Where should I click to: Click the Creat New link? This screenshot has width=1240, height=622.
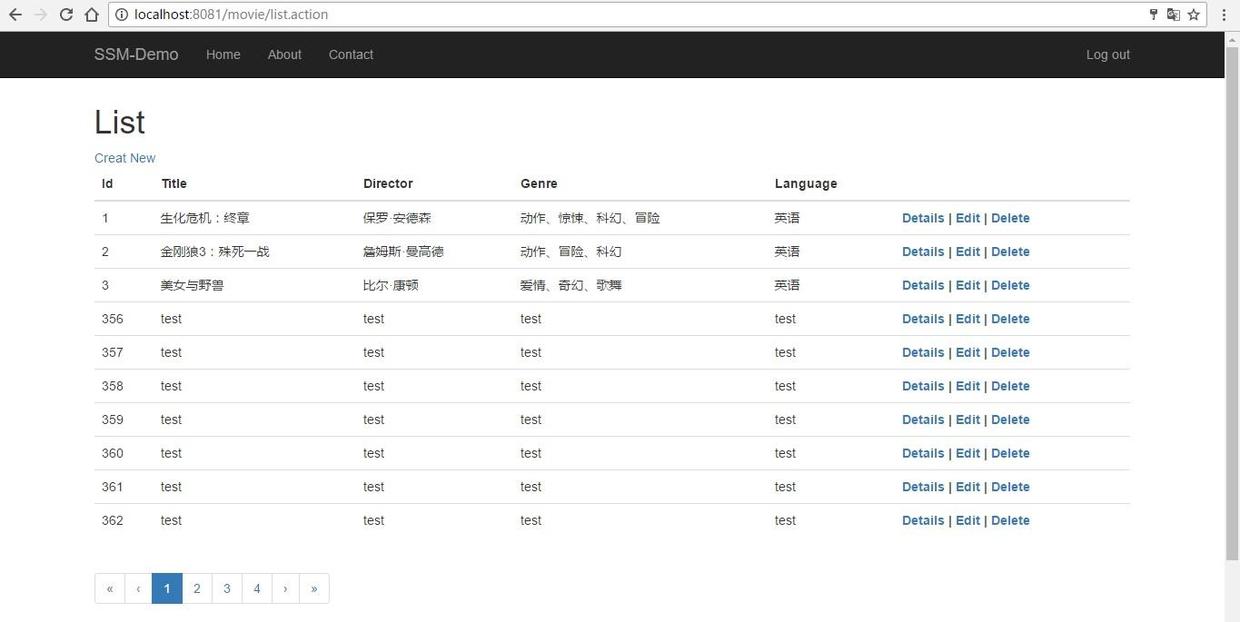125,158
